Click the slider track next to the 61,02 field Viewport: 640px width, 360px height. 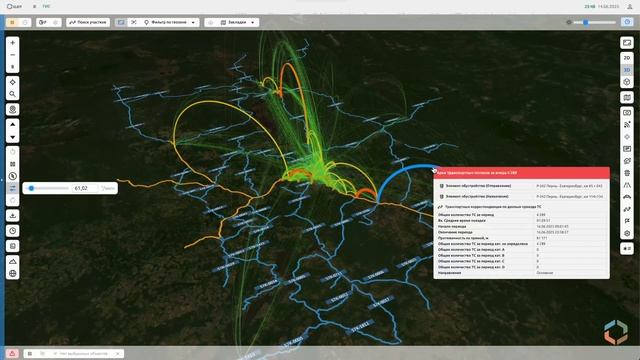click(x=49, y=188)
